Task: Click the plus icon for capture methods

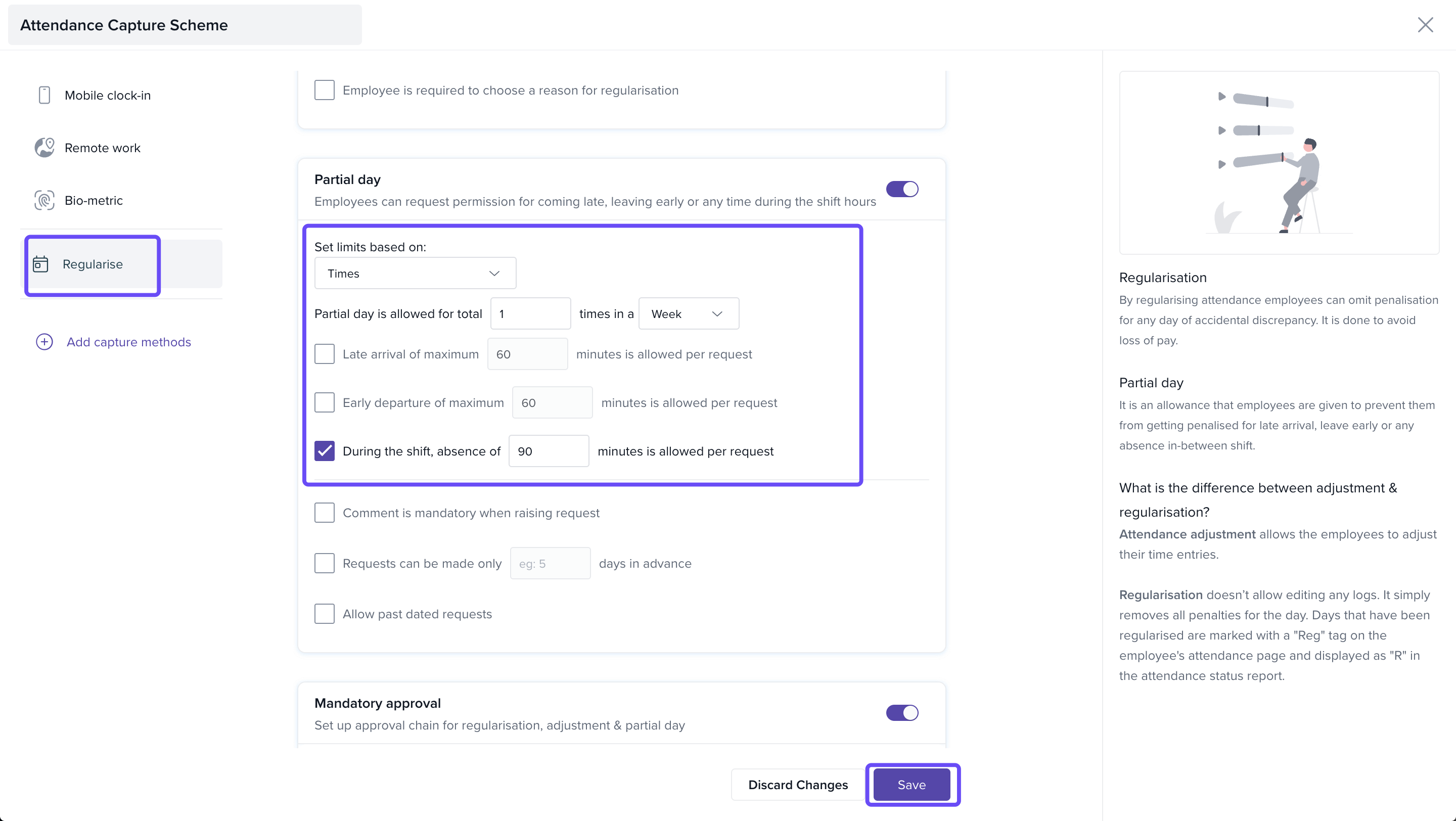Action: click(44, 342)
